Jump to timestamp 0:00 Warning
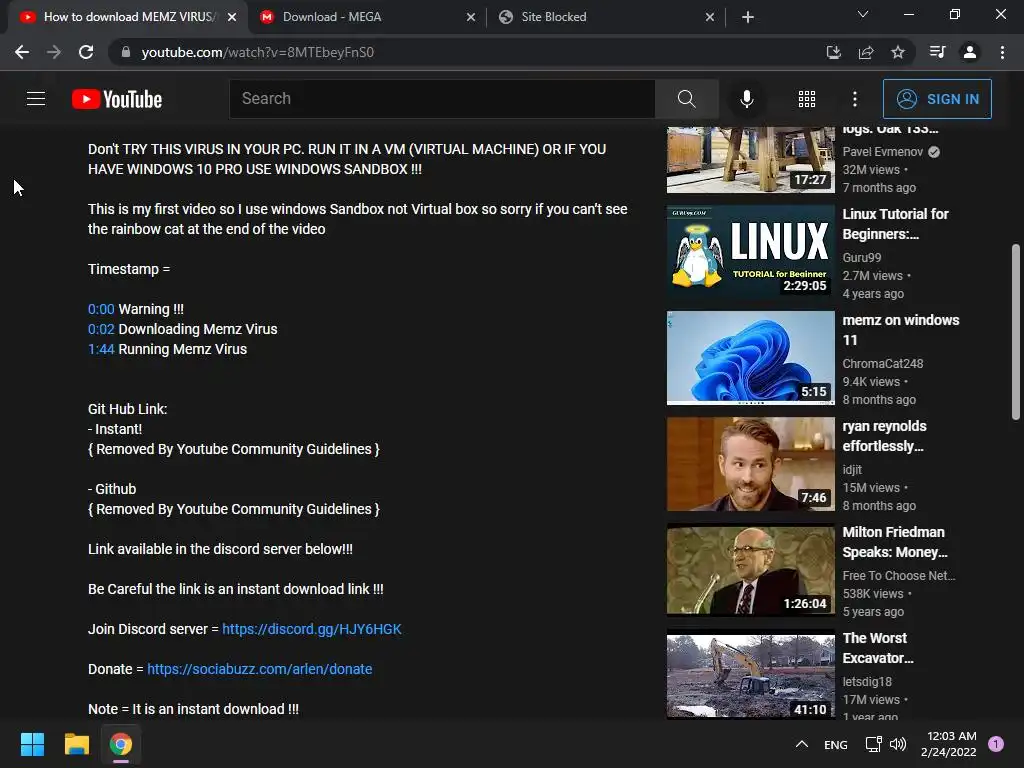The width and height of the screenshot is (1024, 768). point(101,309)
